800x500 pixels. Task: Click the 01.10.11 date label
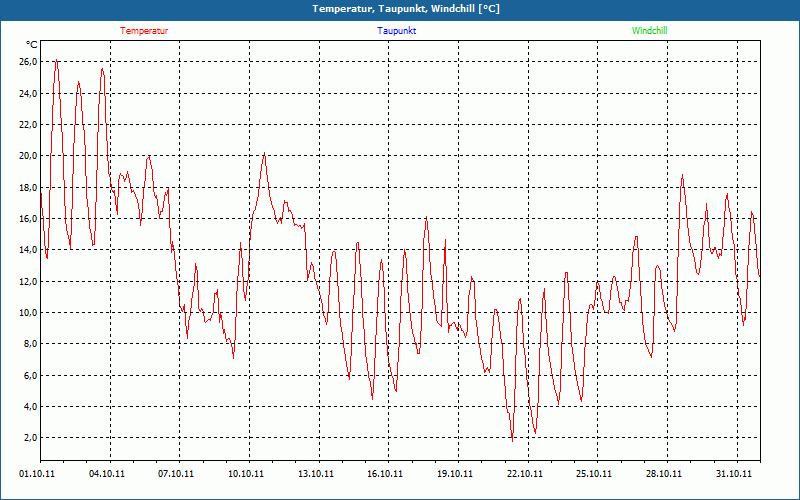coord(37,473)
